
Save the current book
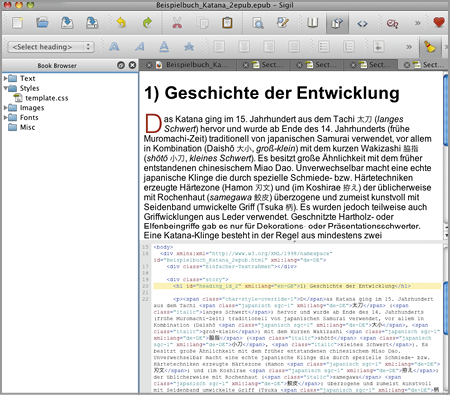coord(67,23)
